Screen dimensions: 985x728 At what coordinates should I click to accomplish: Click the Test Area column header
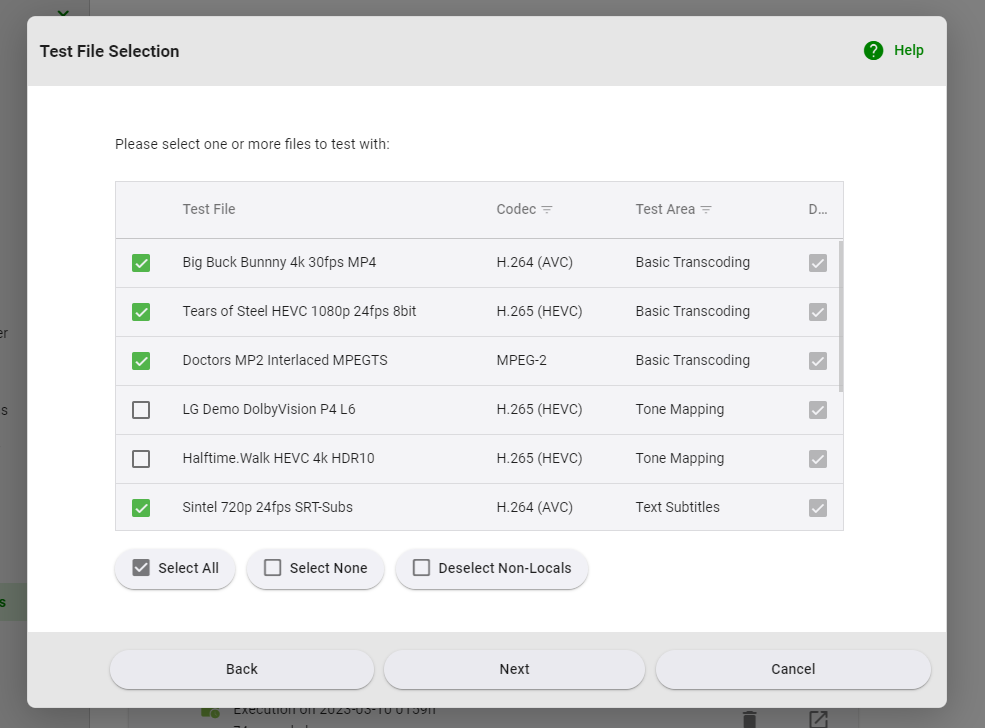[x=665, y=209]
